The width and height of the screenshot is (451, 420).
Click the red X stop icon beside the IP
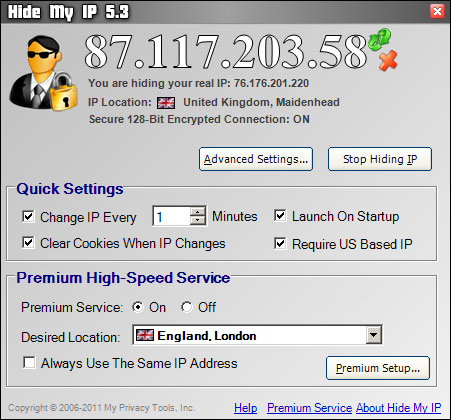tap(388, 60)
